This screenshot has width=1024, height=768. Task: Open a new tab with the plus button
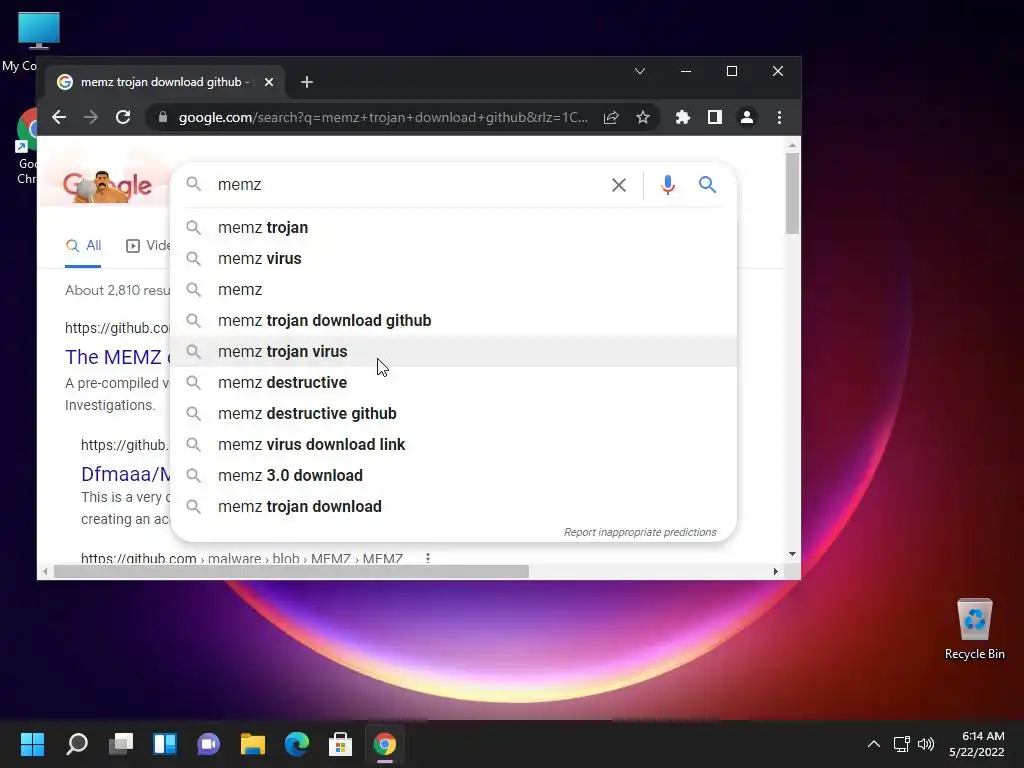pos(307,82)
